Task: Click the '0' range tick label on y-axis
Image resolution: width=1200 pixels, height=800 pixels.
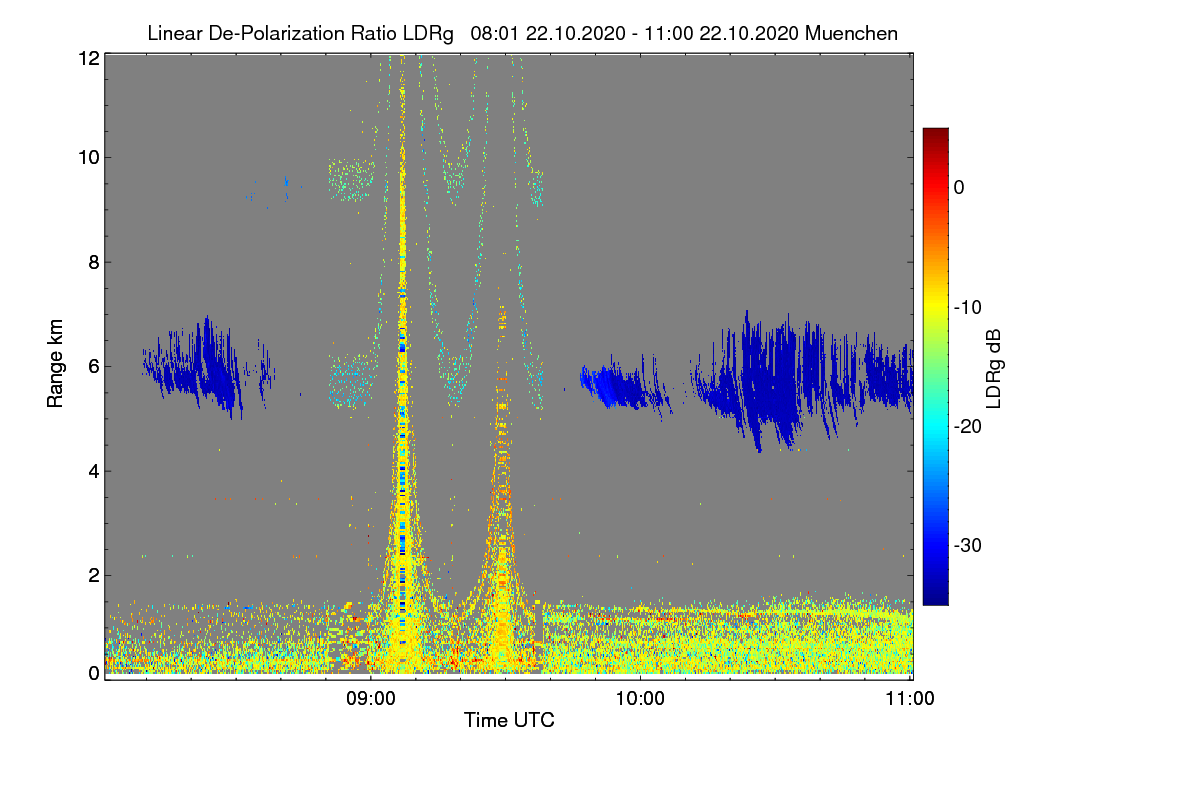Action: point(93,673)
